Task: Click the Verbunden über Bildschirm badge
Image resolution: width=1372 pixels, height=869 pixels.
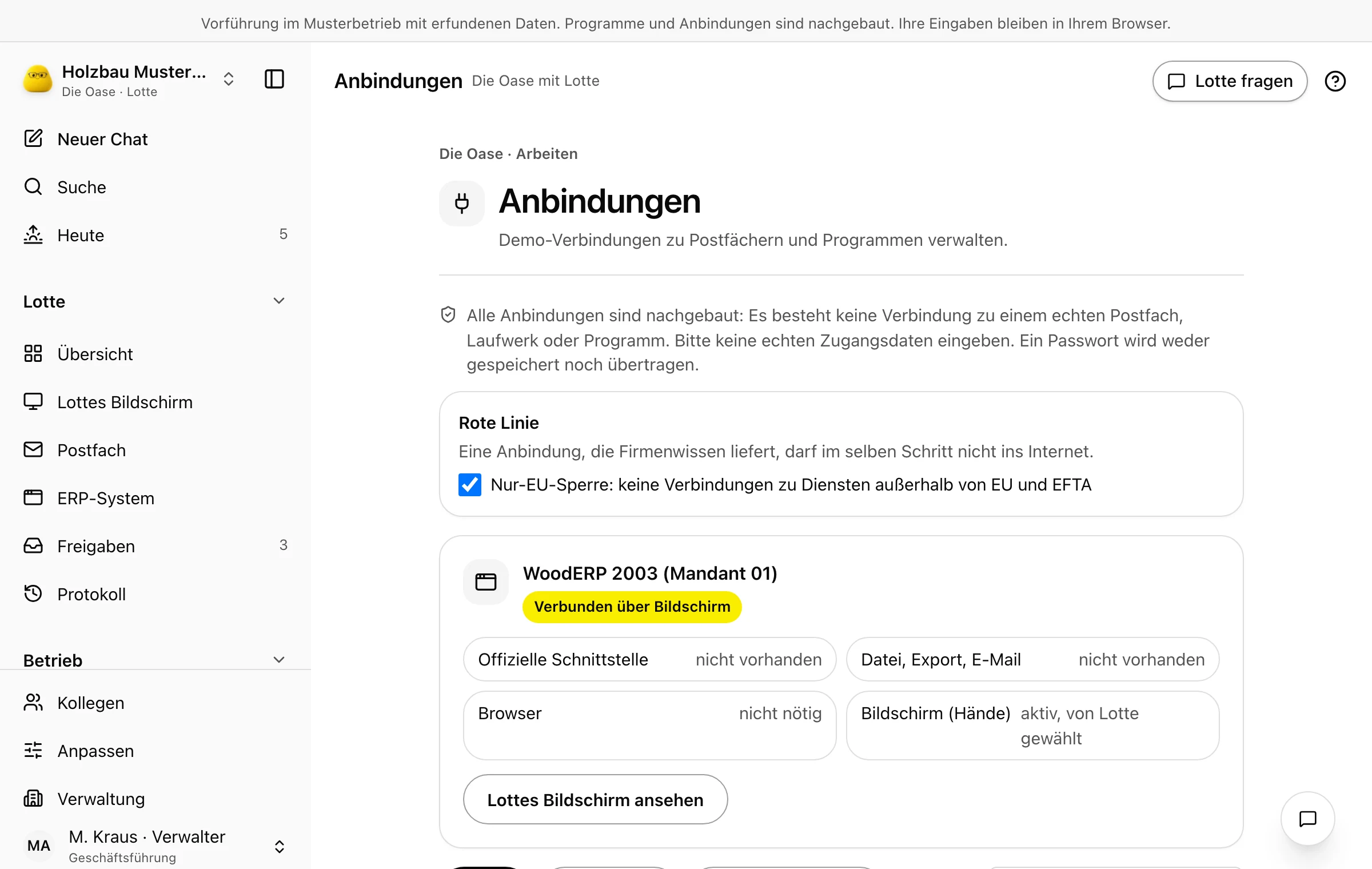Action: click(632, 607)
